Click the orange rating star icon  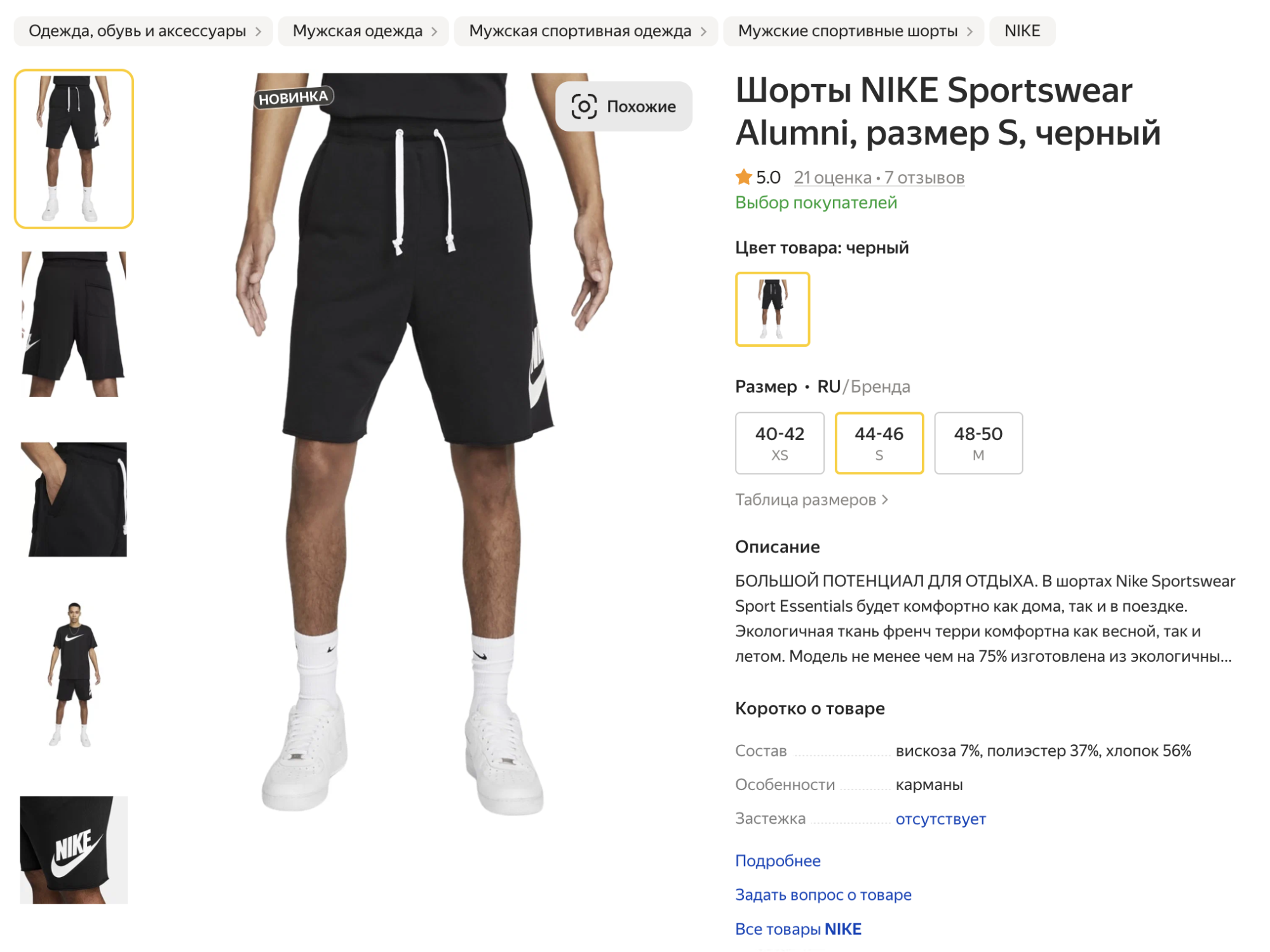click(x=743, y=177)
